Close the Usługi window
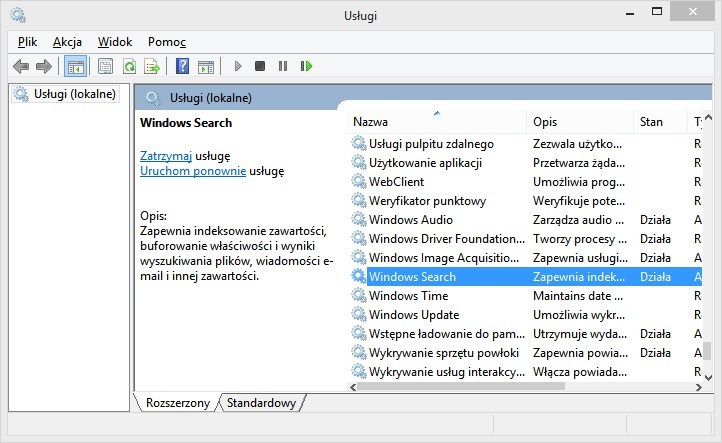 [x=693, y=12]
